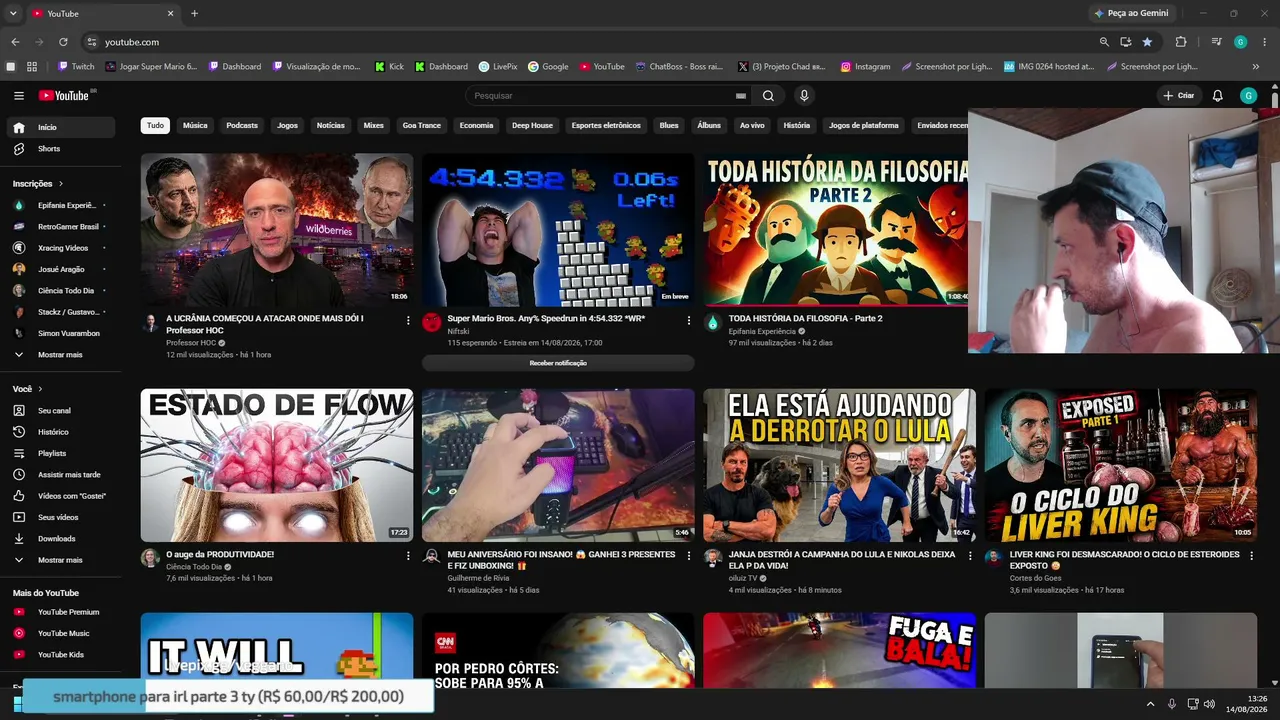Open Epifania Experiência subscription channel
Screen dimensions: 1280x720
(61, 205)
